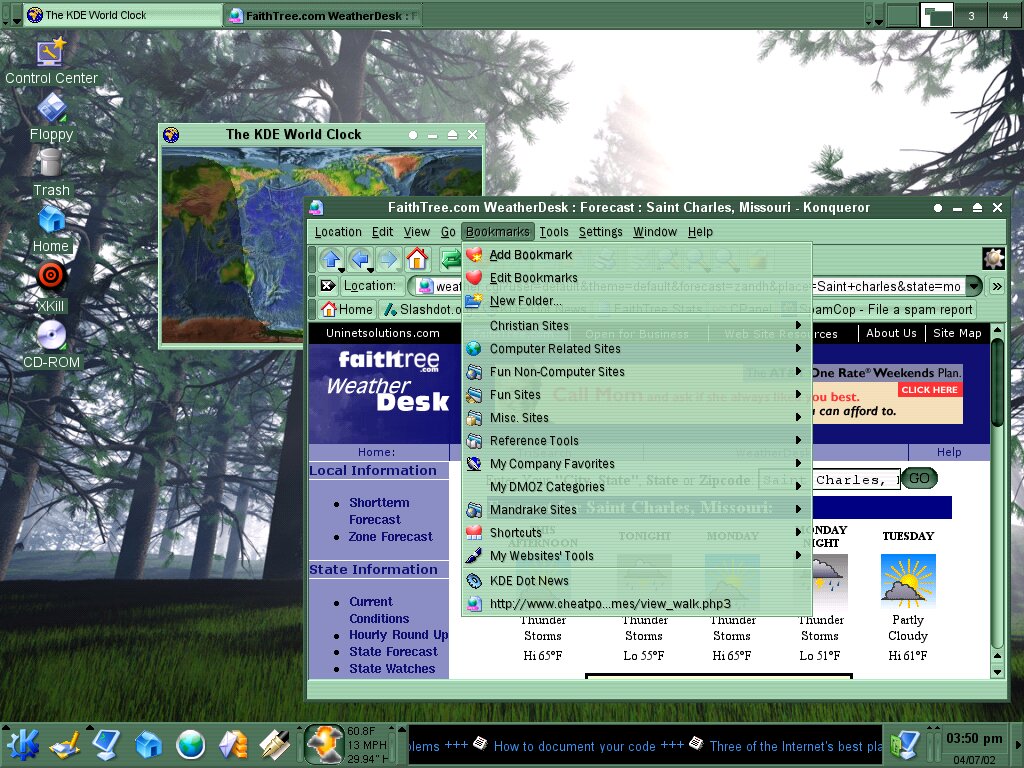1024x768 pixels.
Task: Click the Konqueror page vertical scrollbar
Action: pos(997,382)
